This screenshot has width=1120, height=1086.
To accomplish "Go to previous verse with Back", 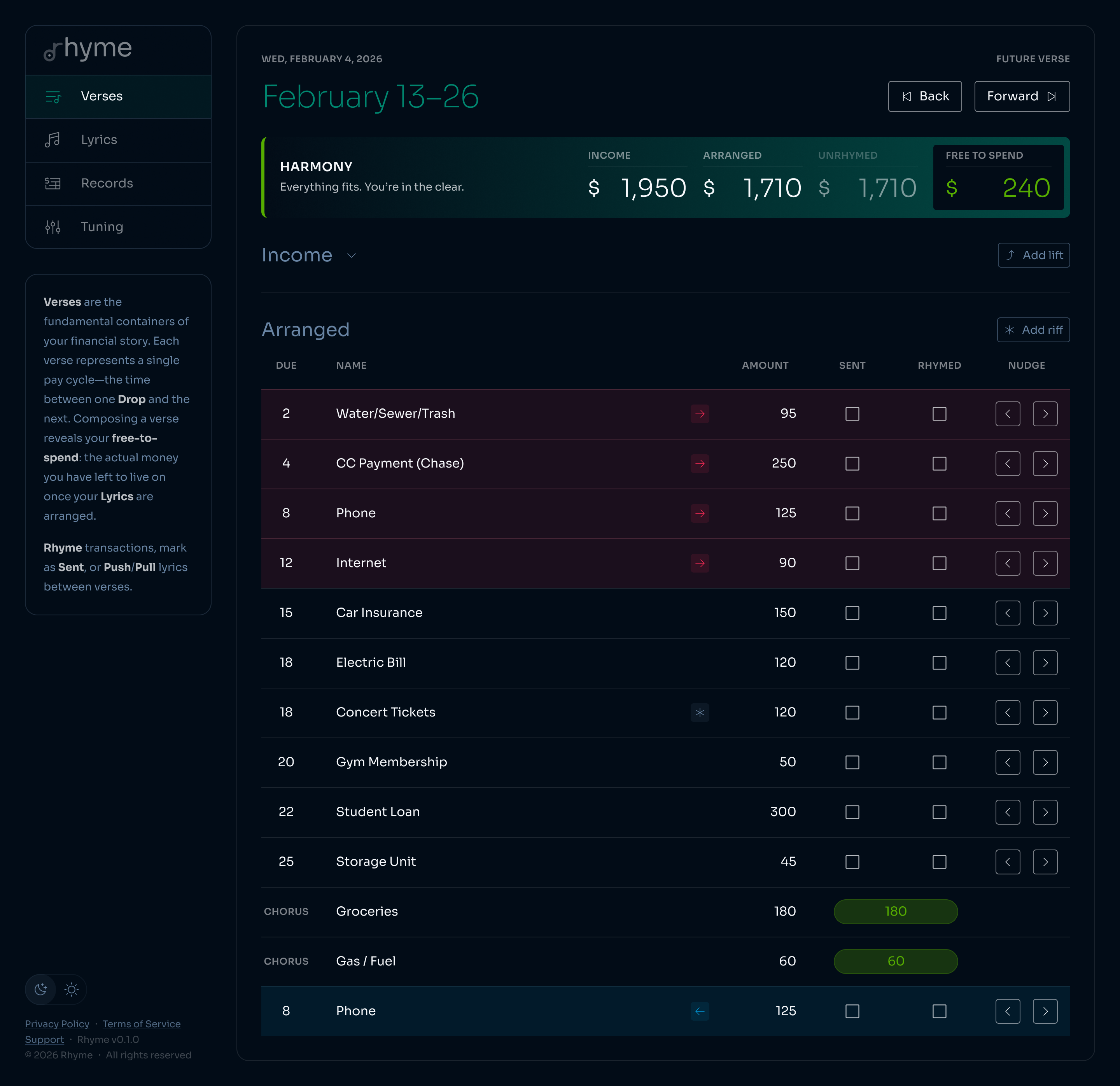I will 924,96.
